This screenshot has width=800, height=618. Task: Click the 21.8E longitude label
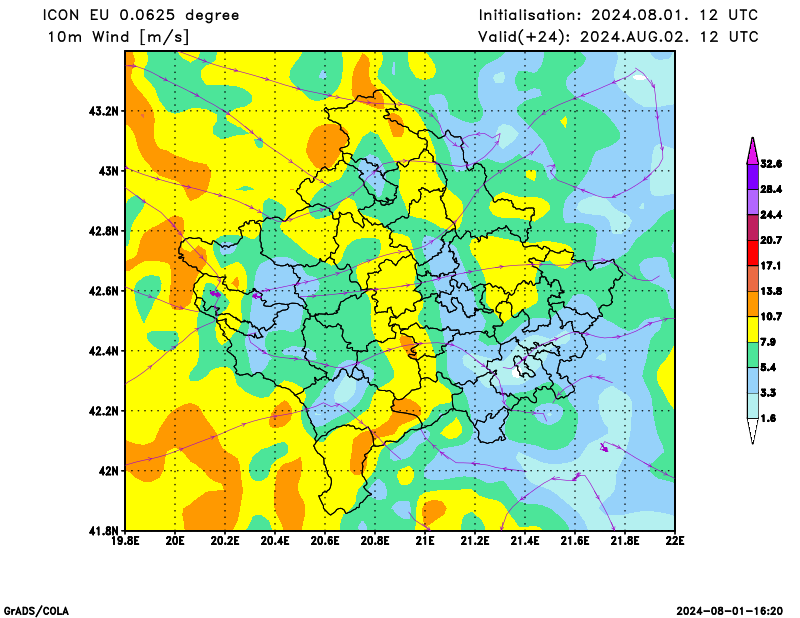pyautogui.click(x=625, y=540)
